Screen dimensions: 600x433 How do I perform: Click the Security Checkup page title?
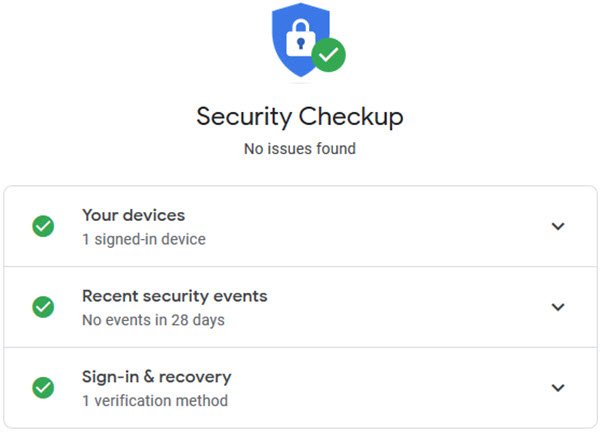[x=300, y=116]
